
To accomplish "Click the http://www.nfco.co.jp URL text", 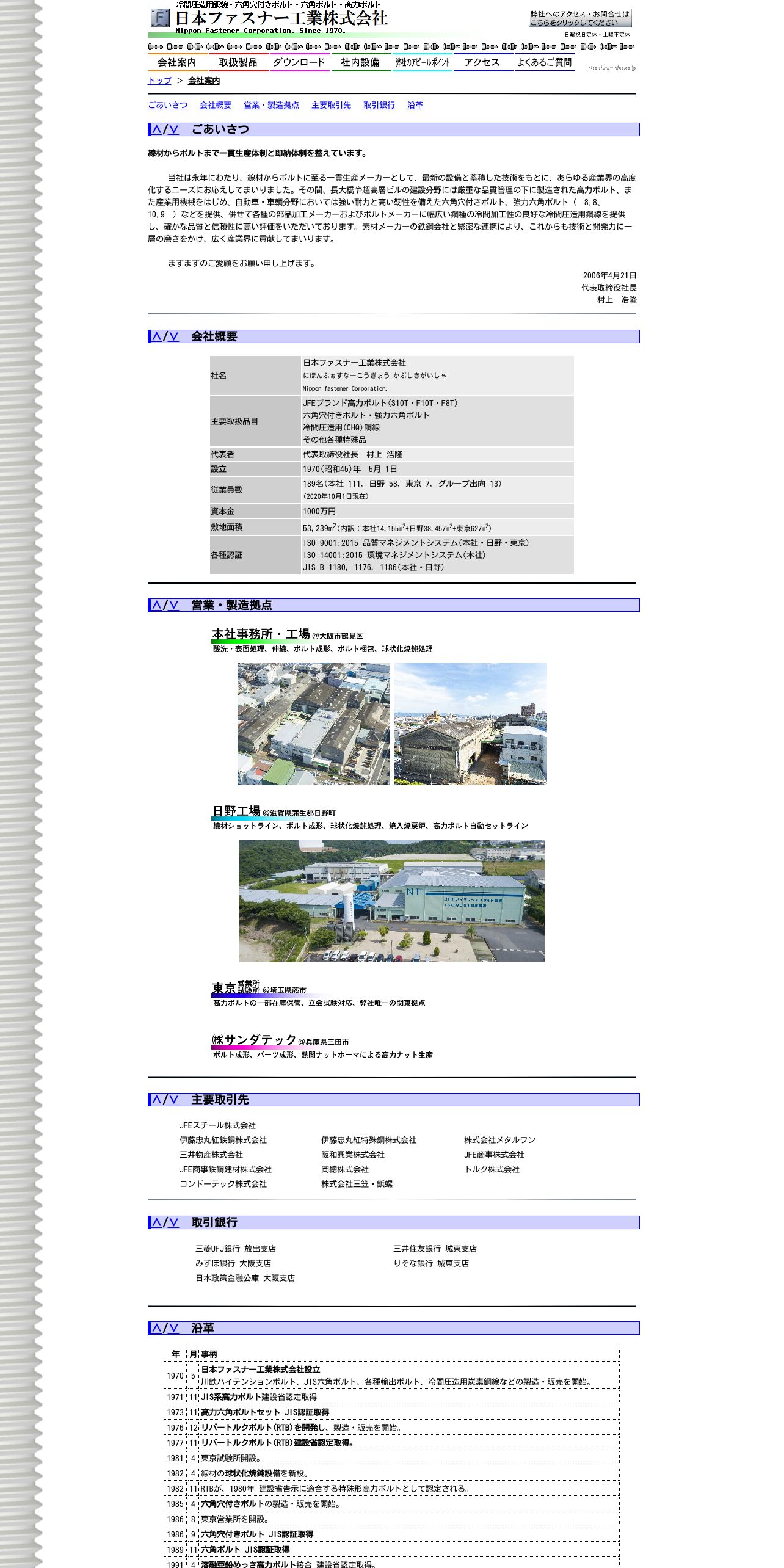I will pyautogui.click(x=612, y=68).
